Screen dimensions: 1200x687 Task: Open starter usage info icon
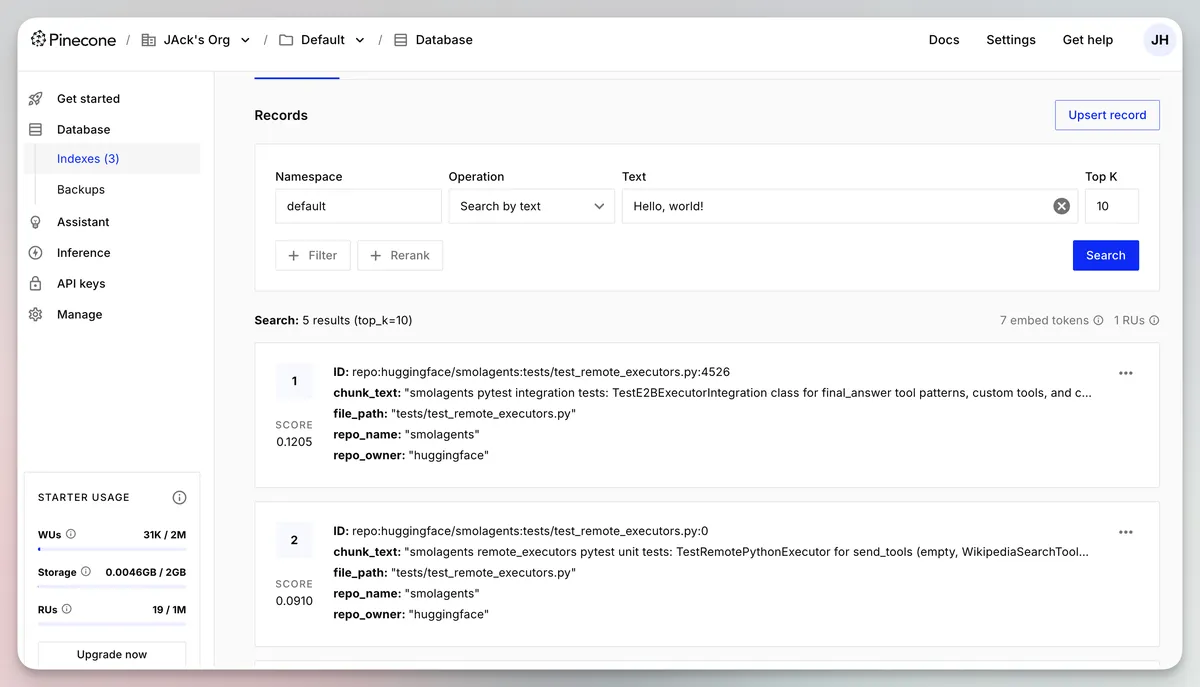tap(179, 497)
